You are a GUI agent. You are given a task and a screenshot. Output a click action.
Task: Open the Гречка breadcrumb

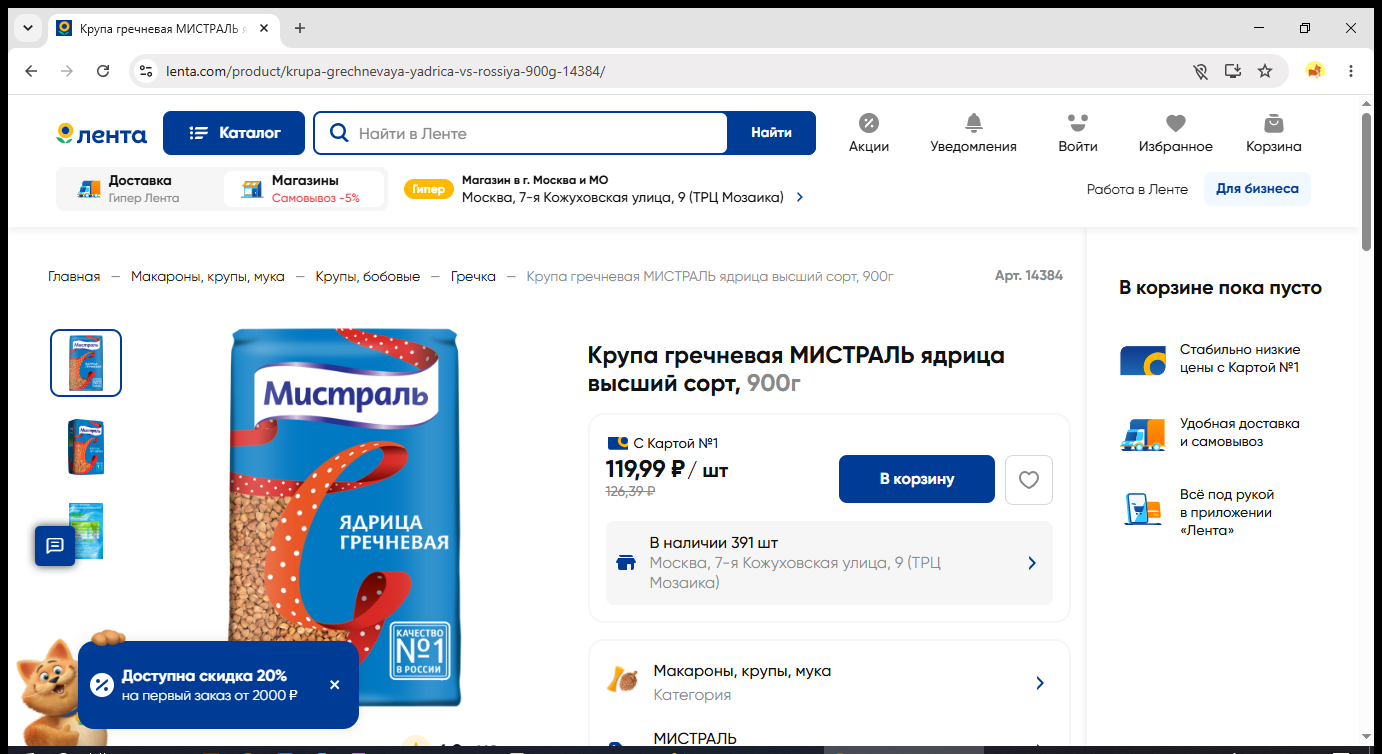473,276
